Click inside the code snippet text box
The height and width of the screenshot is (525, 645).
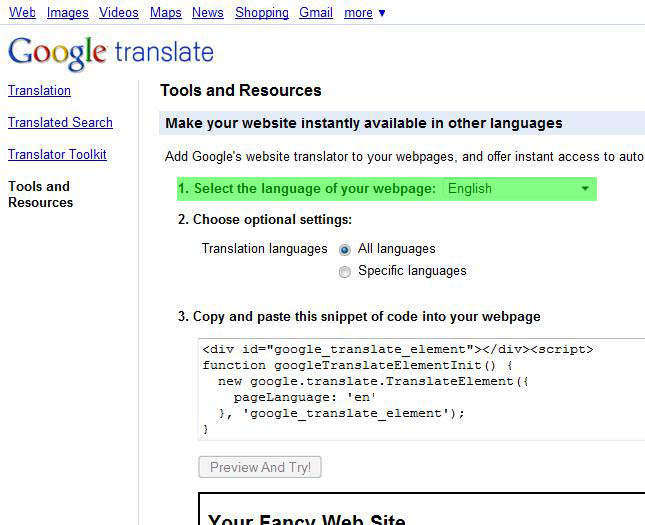coord(421,389)
